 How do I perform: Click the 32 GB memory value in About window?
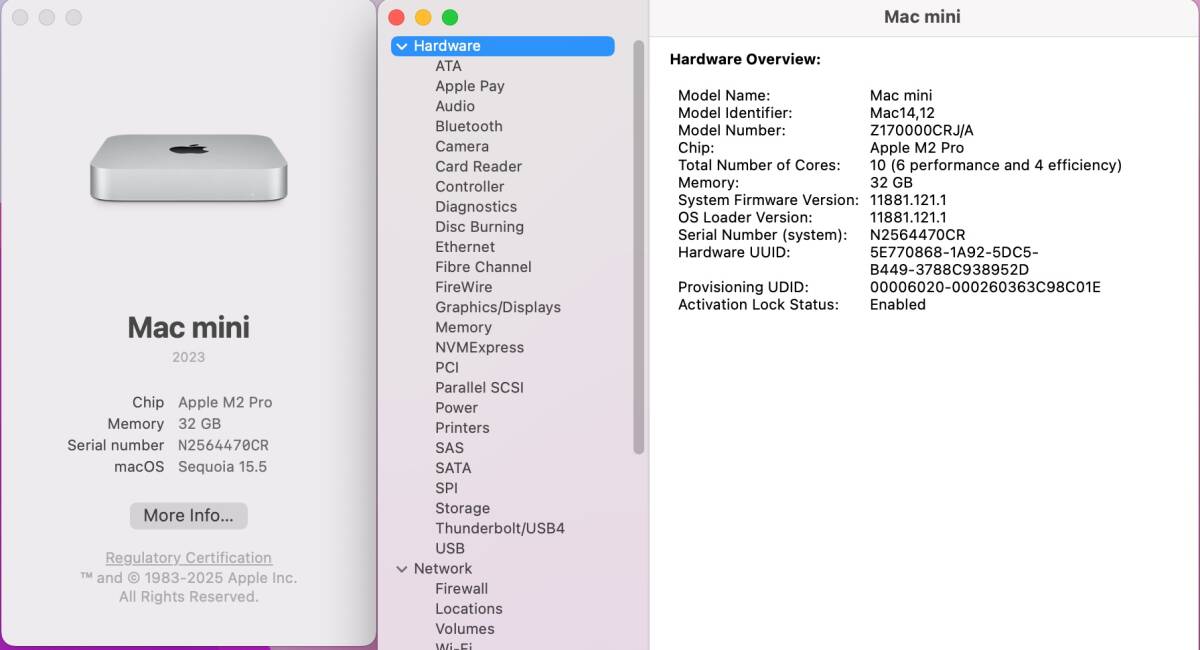point(200,424)
